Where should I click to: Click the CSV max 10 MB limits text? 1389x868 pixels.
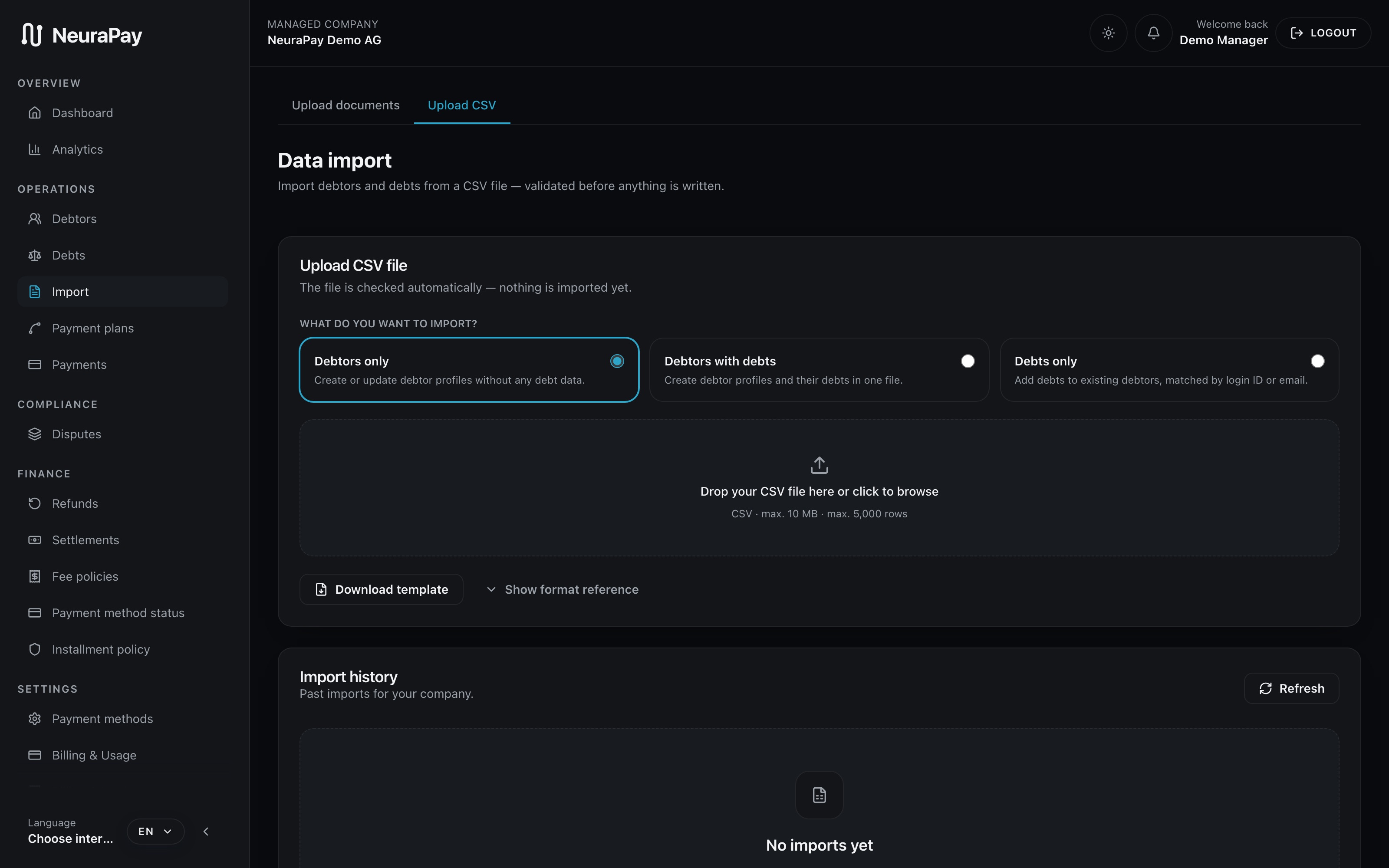pyautogui.click(x=819, y=514)
